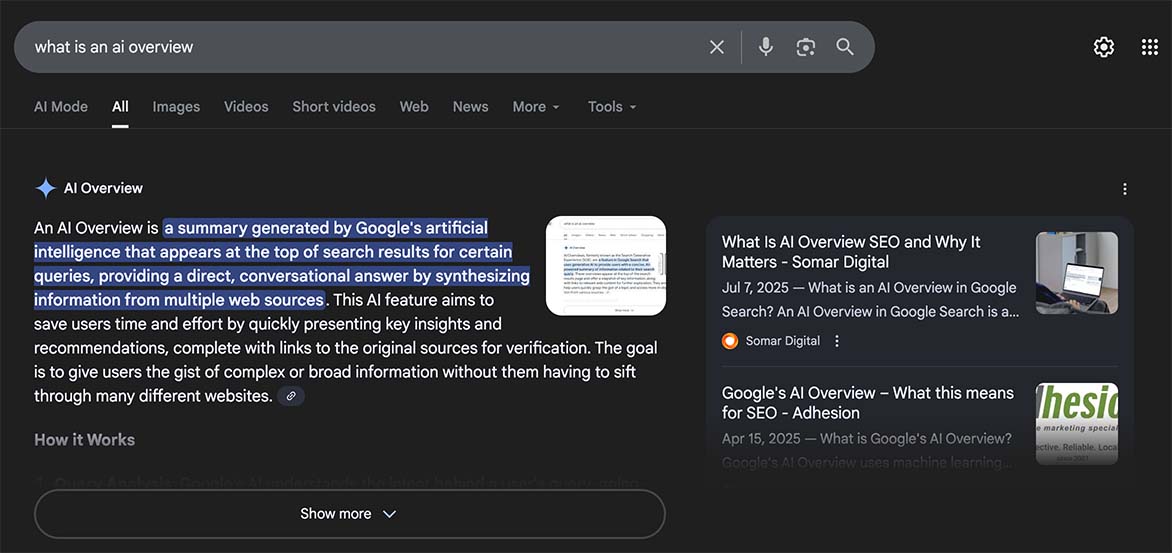
Task: Open 'What Is AI Overview SEO' link
Action: click(850, 252)
